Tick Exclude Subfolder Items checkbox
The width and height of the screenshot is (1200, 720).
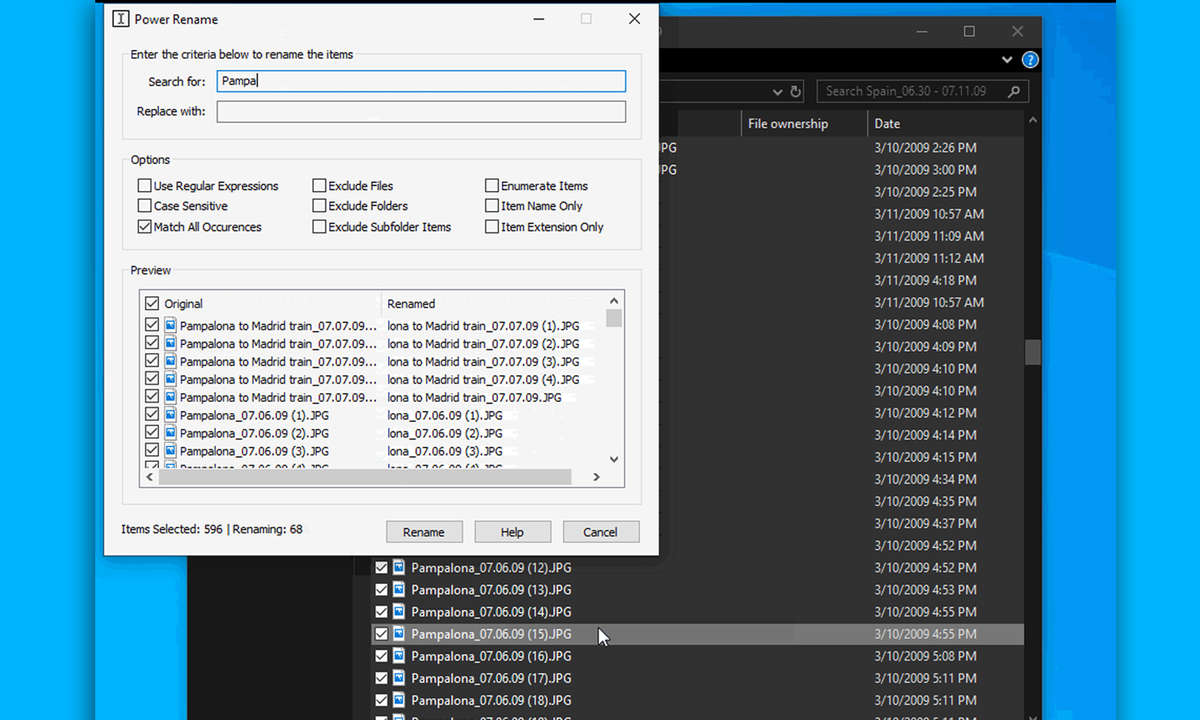[319, 227]
